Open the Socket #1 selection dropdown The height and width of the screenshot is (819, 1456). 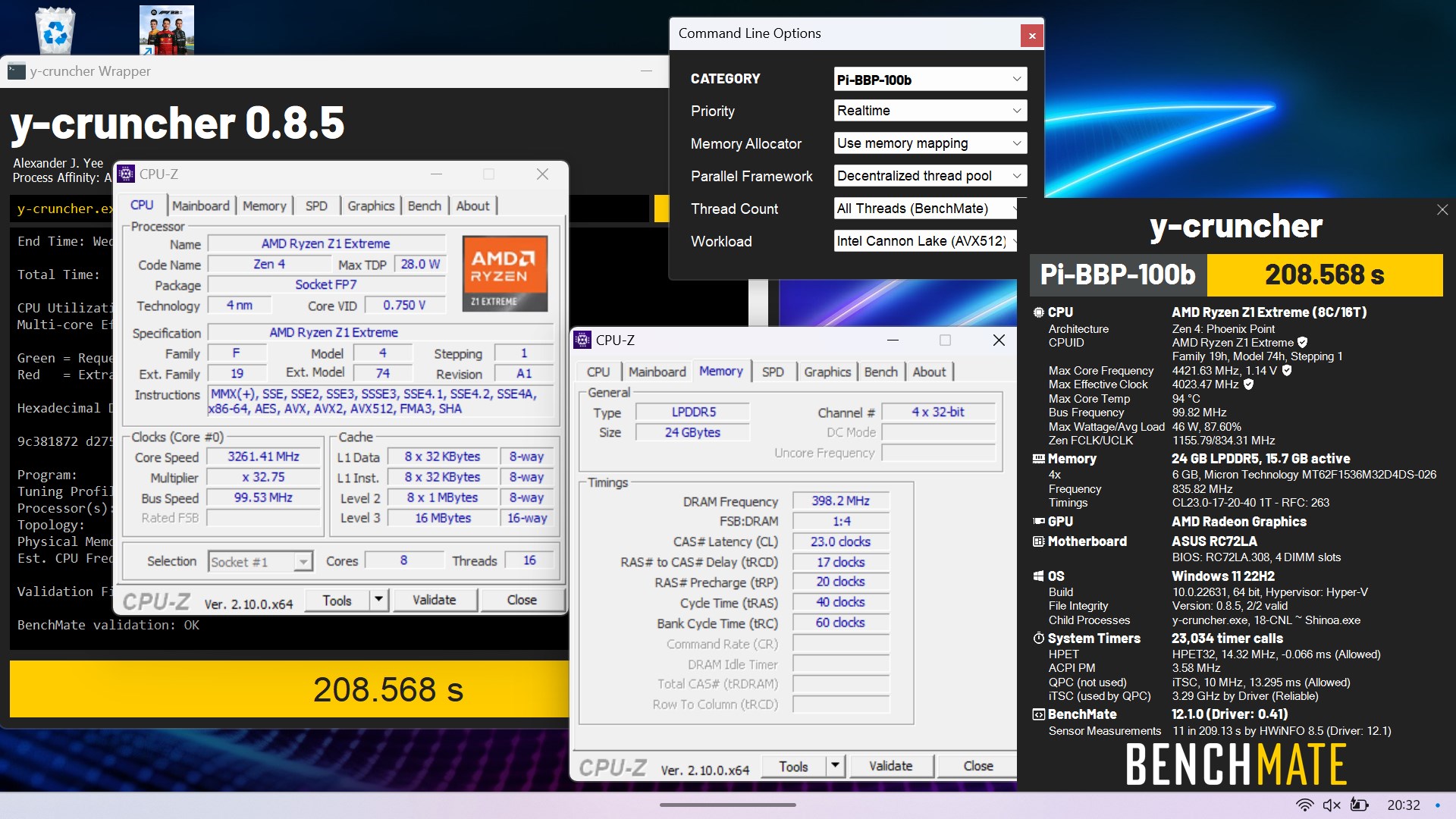pos(260,561)
